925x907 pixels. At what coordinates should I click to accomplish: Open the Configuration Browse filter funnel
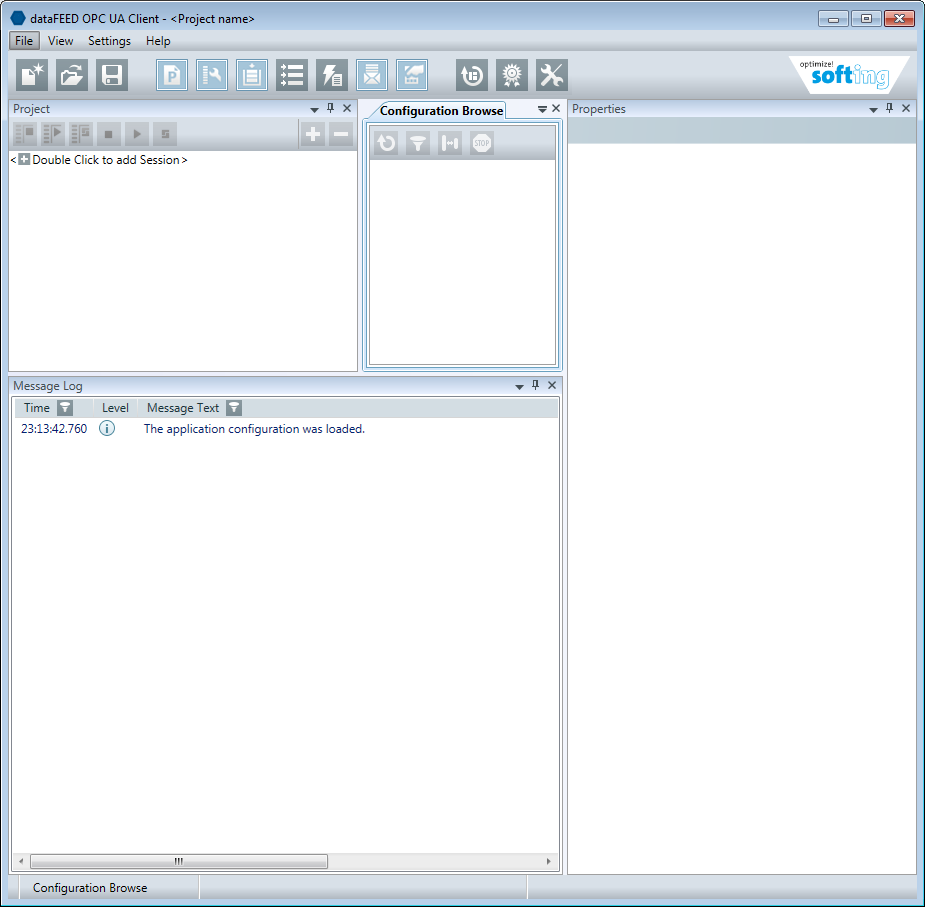point(418,143)
